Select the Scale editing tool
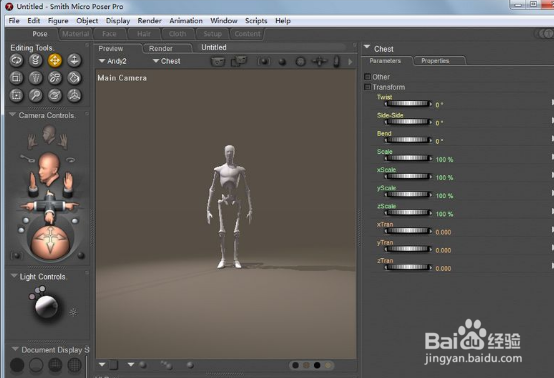The width and height of the screenshot is (554, 378). 16,78
